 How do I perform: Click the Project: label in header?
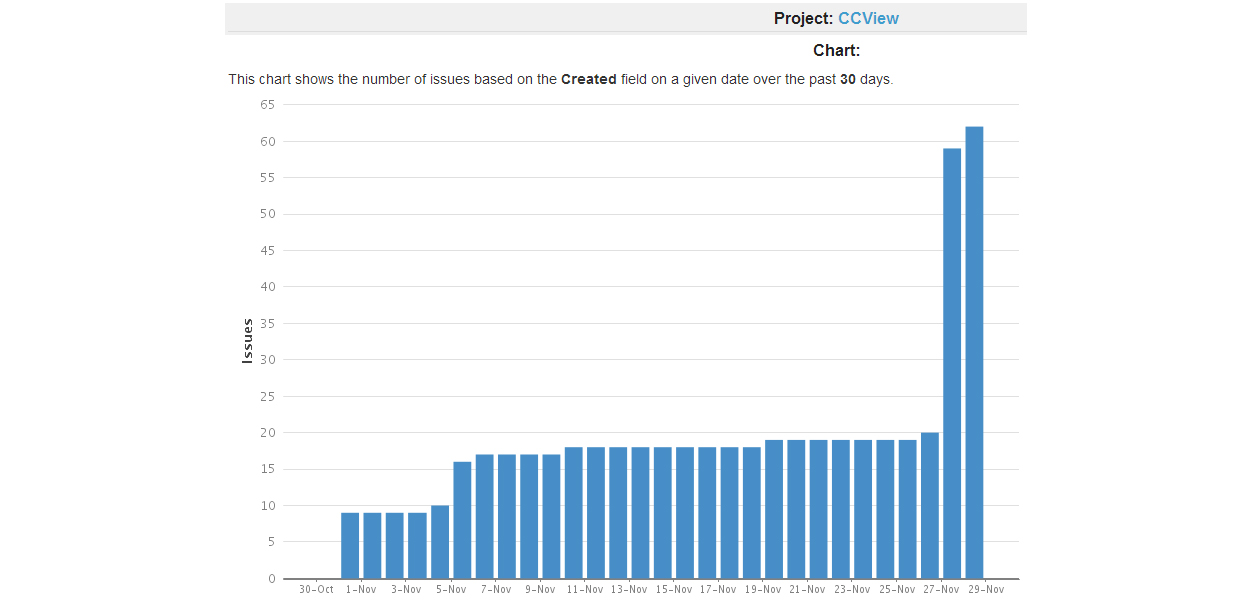click(803, 18)
